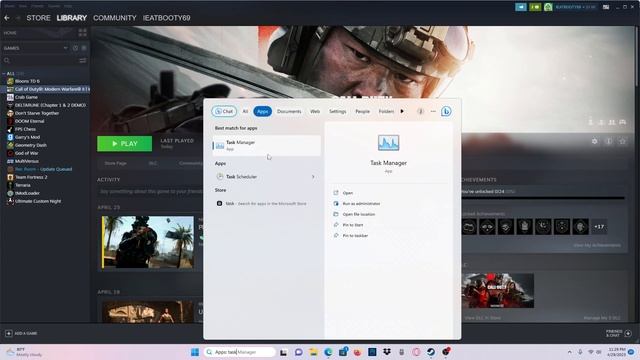
Task: Select the People filter in search
Action: pyautogui.click(x=362, y=111)
